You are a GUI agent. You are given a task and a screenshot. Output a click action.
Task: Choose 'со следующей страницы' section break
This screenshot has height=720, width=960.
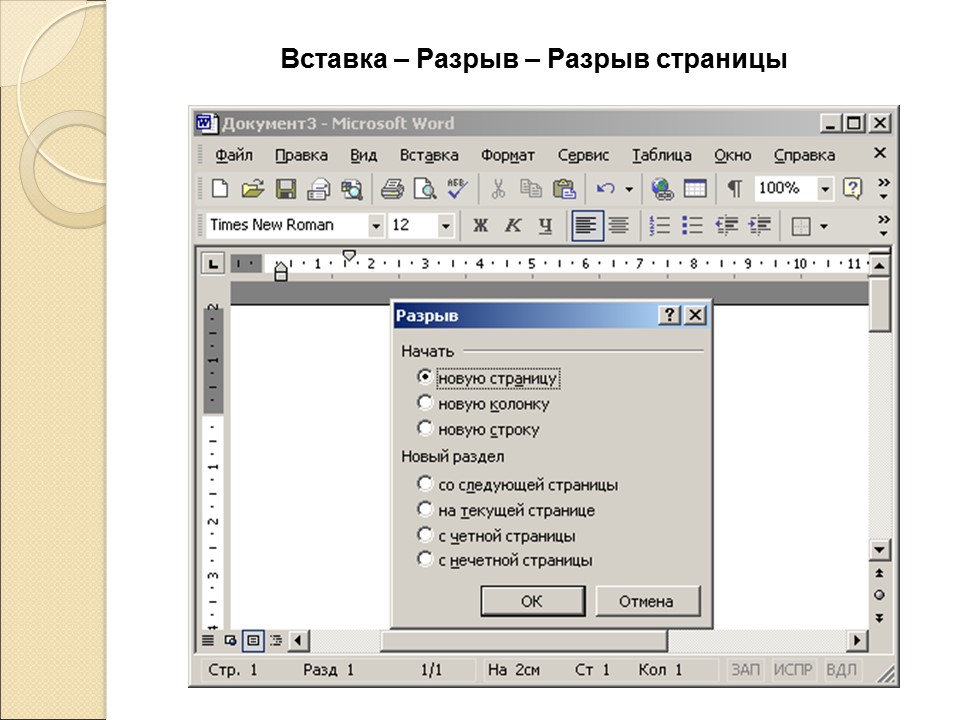[426, 484]
